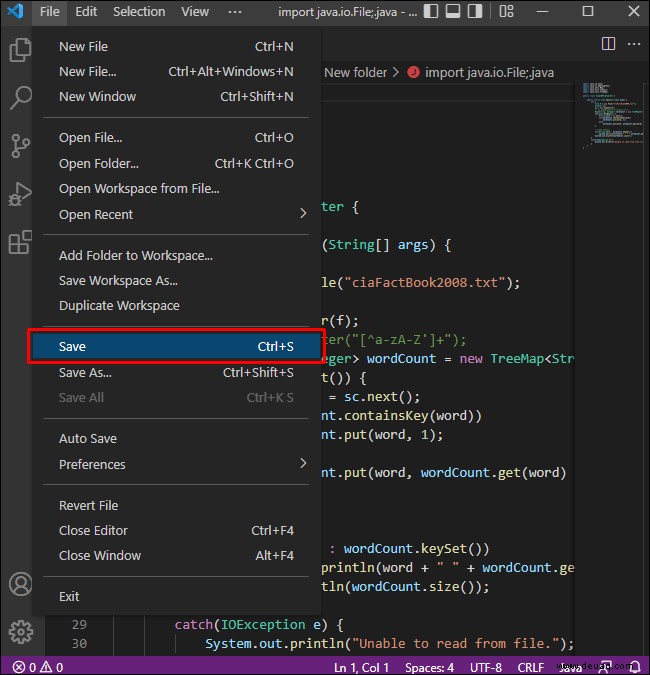Select Revert File

tap(176, 505)
